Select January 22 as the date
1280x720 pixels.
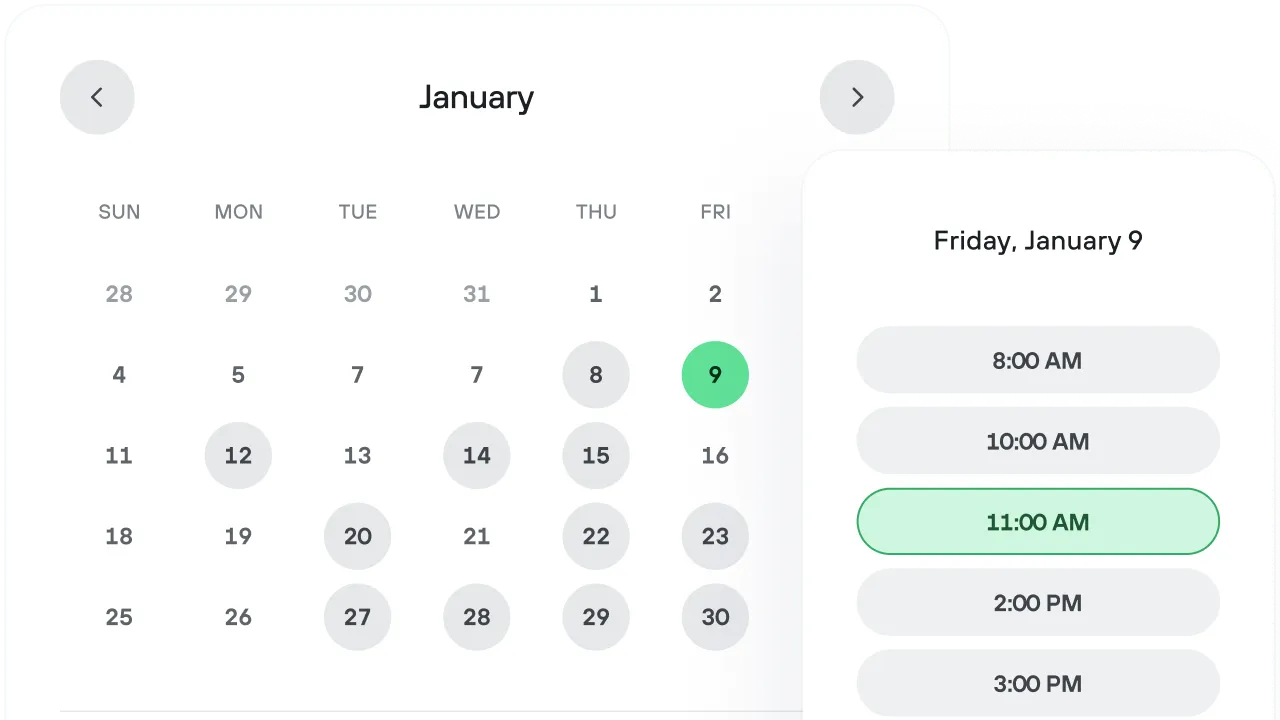pyautogui.click(x=596, y=537)
